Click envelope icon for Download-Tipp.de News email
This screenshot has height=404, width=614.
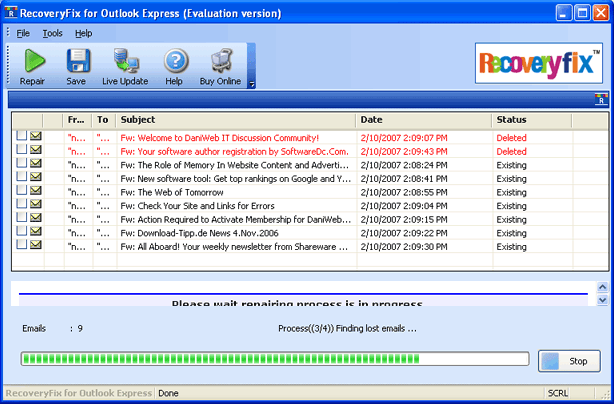(36, 231)
